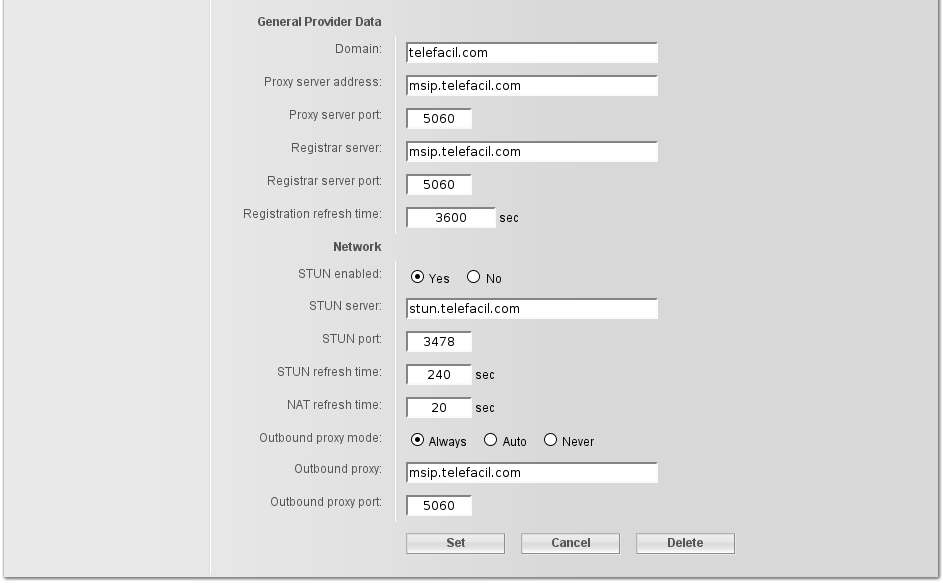943x583 pixels.
Task: Select Yes for STUN enabled
Action: 418,278
